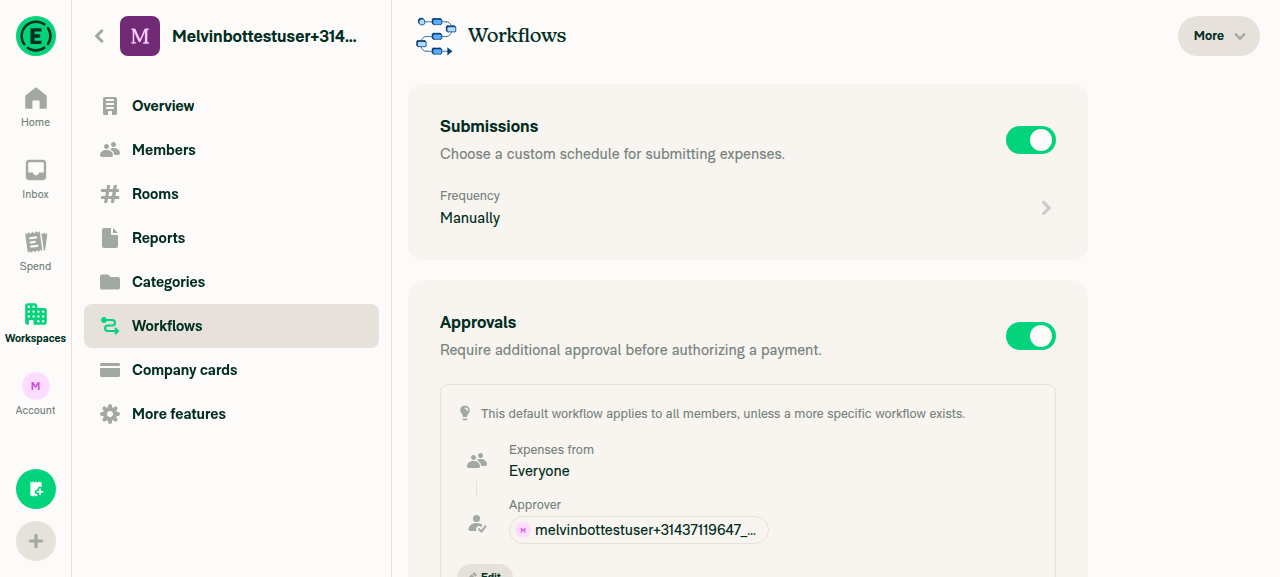Click the Company cards card icon
Viewport: 1280px width, 577px height.
(110, 370)
